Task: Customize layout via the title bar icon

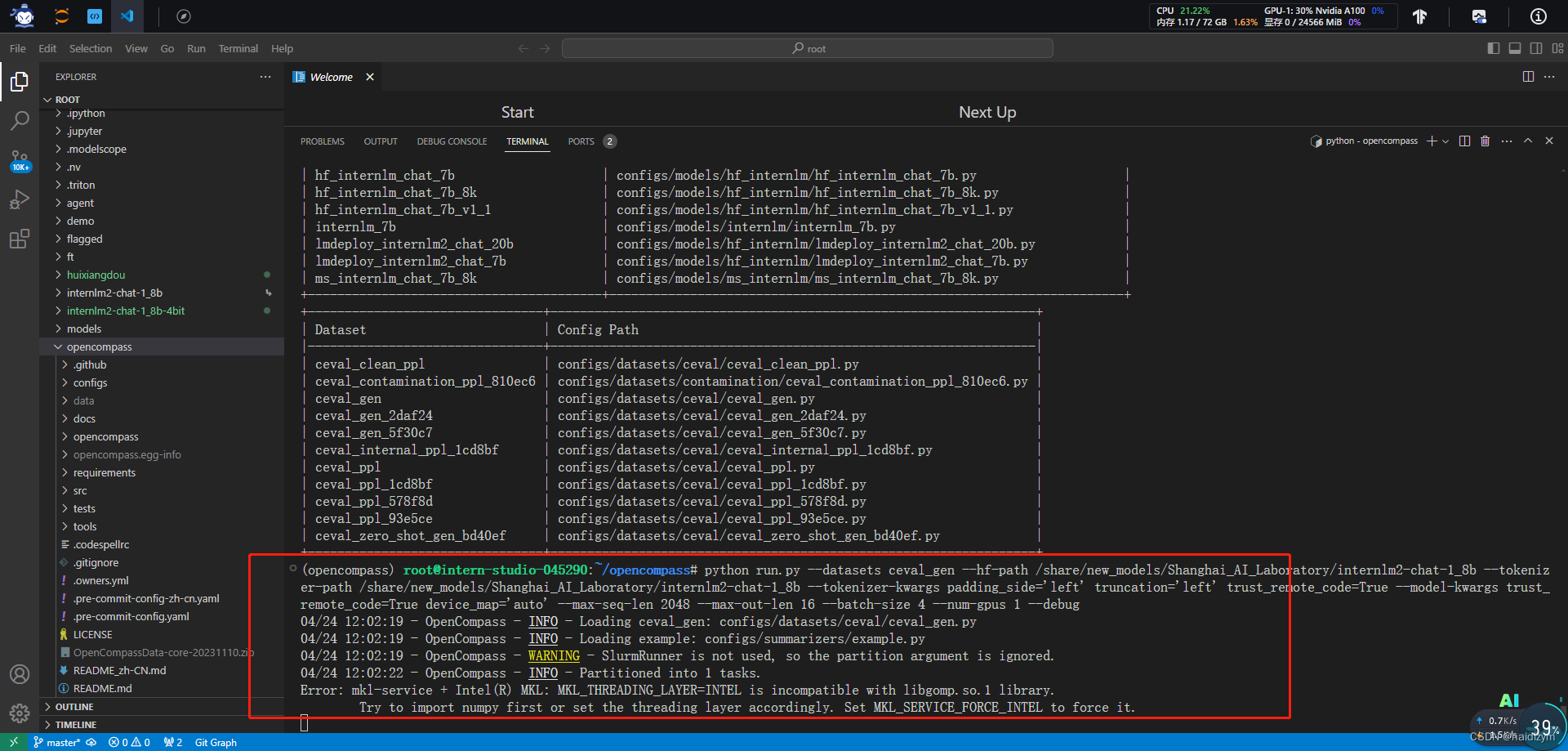Action: tap(1558, 48)
